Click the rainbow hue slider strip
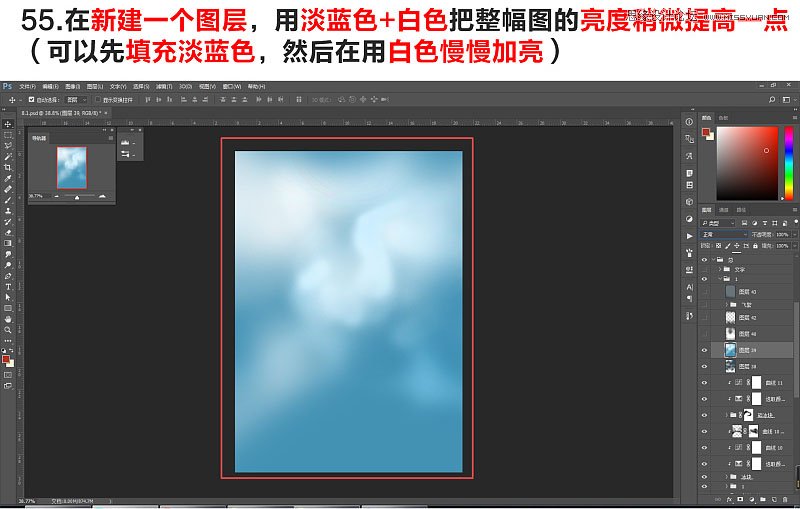The width and height of the screenshot is (800, 509). coord(788,163)
